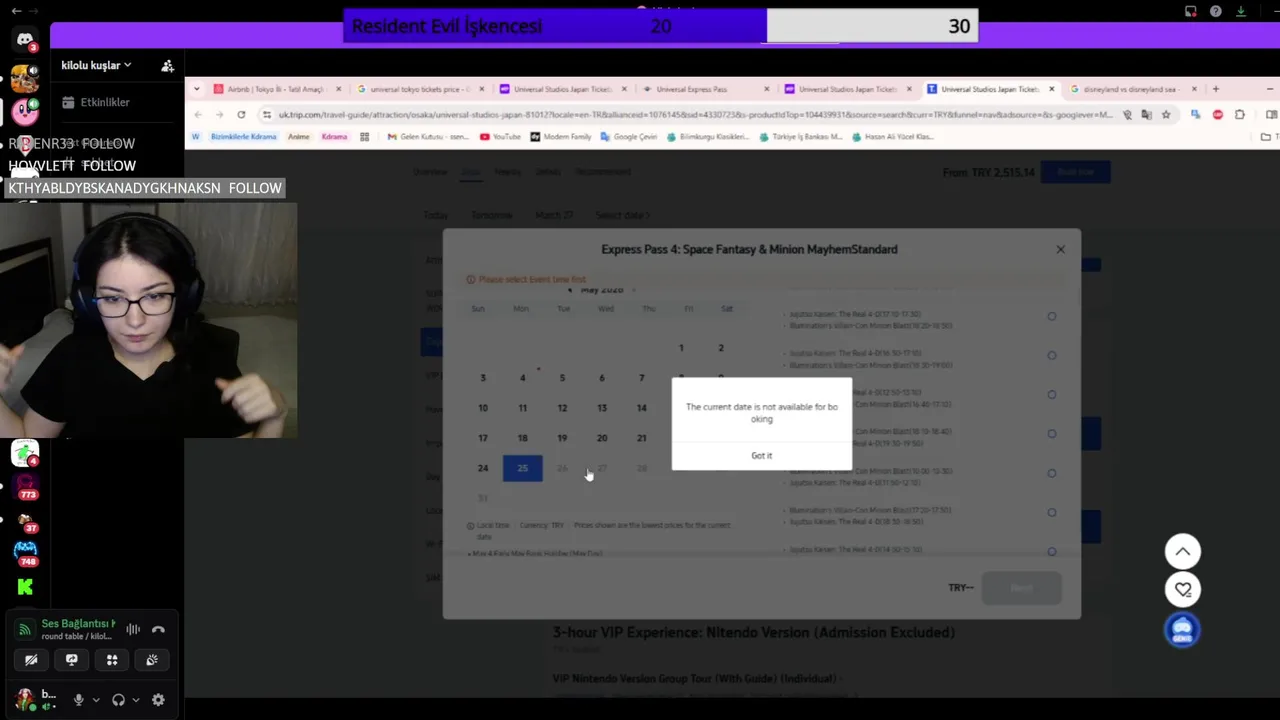Viewport: 1280px width, 720px height.
Task: Select May 18 on the calendar
Action: [x=522, y=438]
